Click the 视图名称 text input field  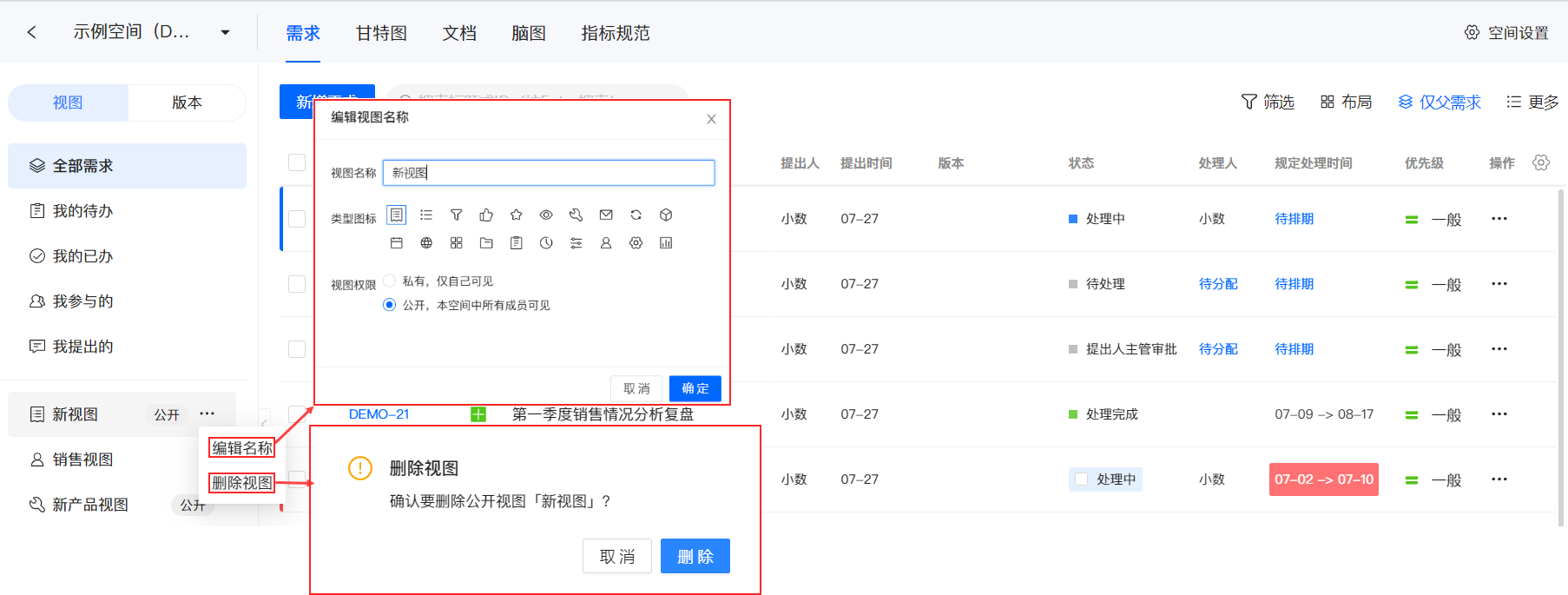click(549, 172)
